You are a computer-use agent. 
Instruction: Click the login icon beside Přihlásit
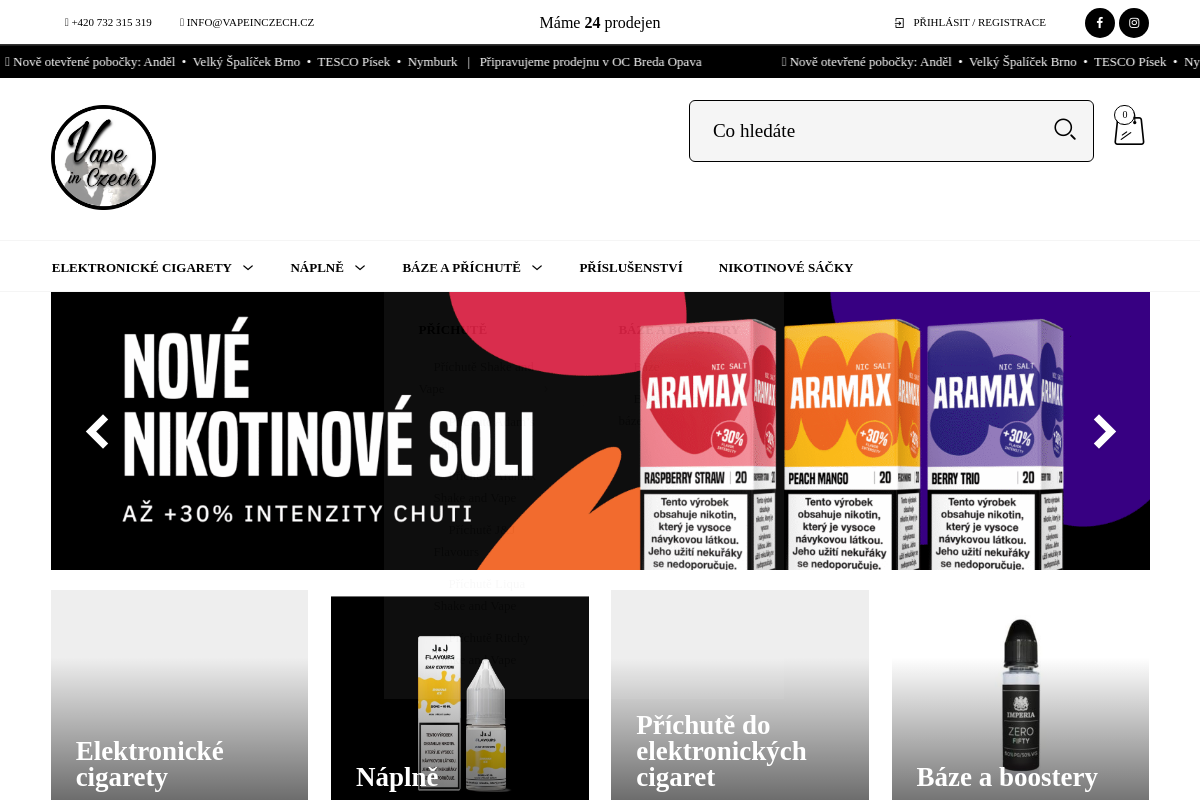point(899,23)
